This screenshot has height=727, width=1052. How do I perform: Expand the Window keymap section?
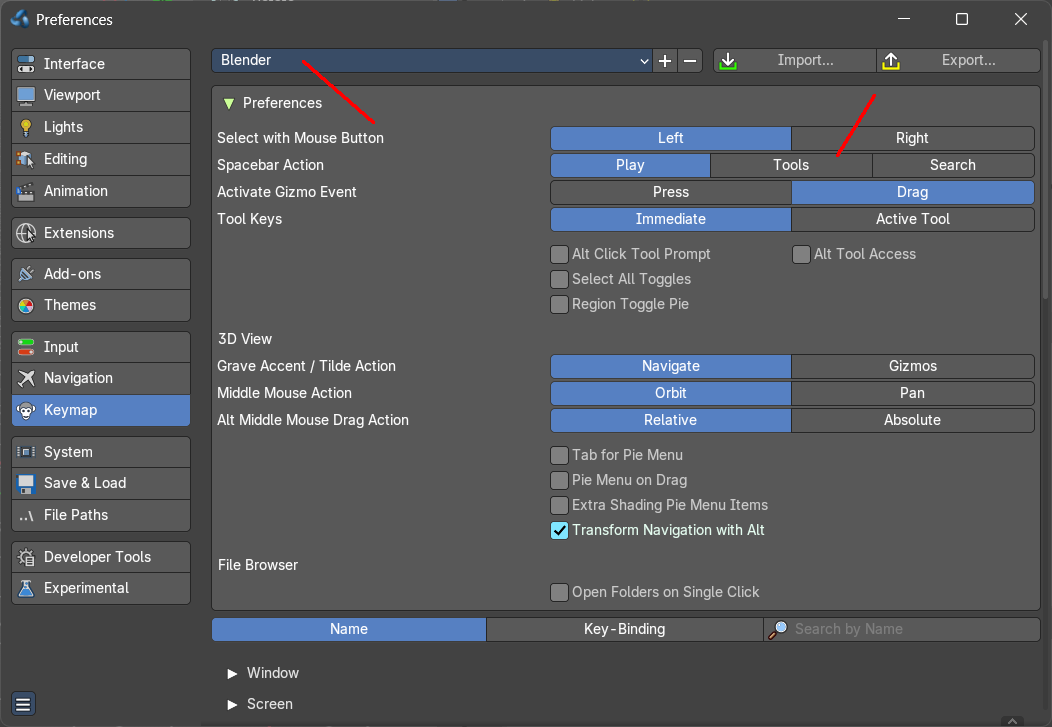point(232,673)
